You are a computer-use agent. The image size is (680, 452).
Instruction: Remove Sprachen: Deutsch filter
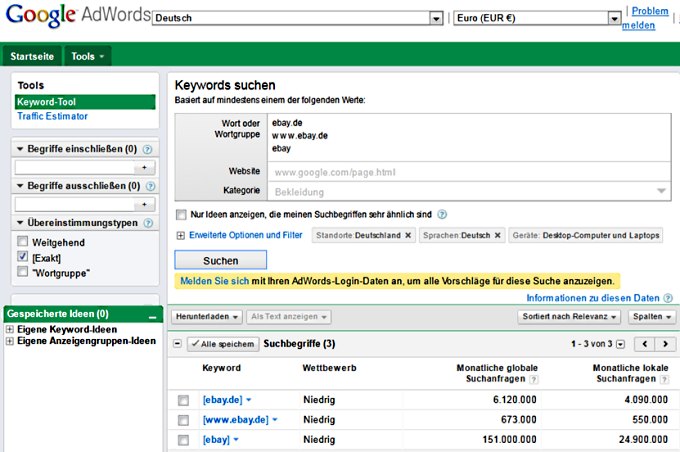(497, 235)
